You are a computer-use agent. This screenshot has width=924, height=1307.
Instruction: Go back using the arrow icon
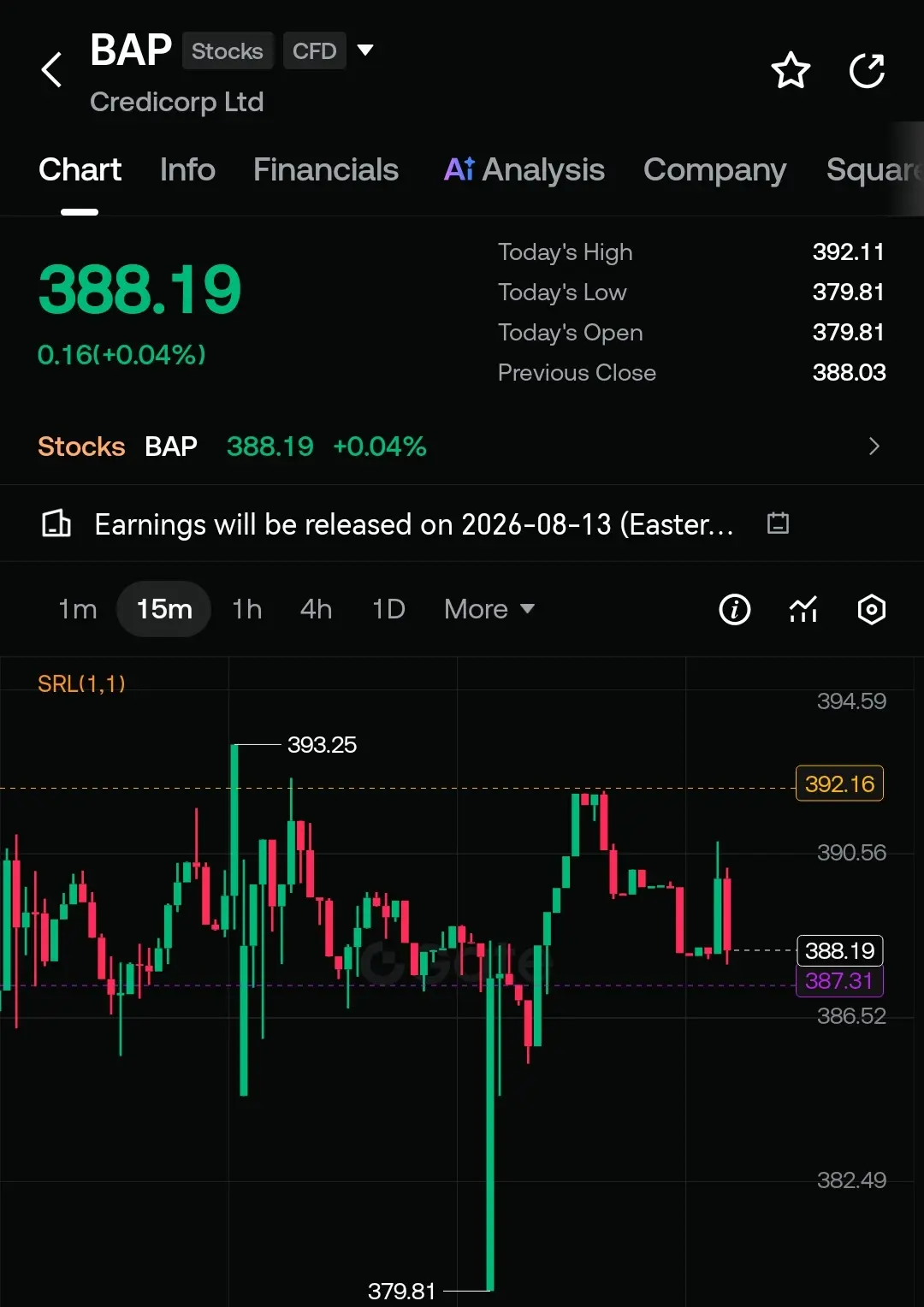52,70
